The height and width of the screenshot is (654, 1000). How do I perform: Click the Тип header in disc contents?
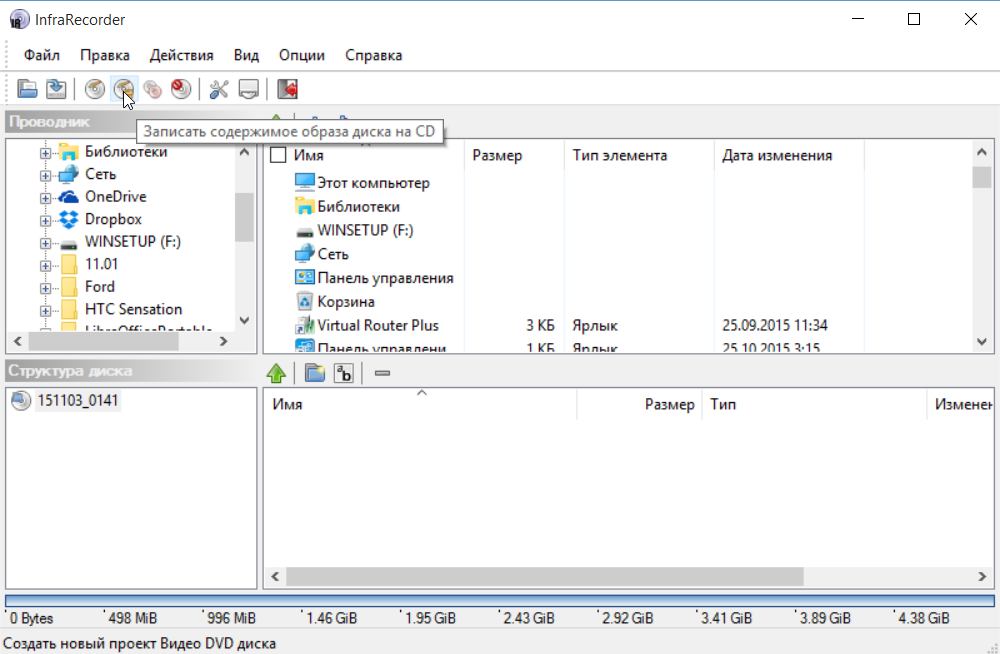[x=814, y=404]
